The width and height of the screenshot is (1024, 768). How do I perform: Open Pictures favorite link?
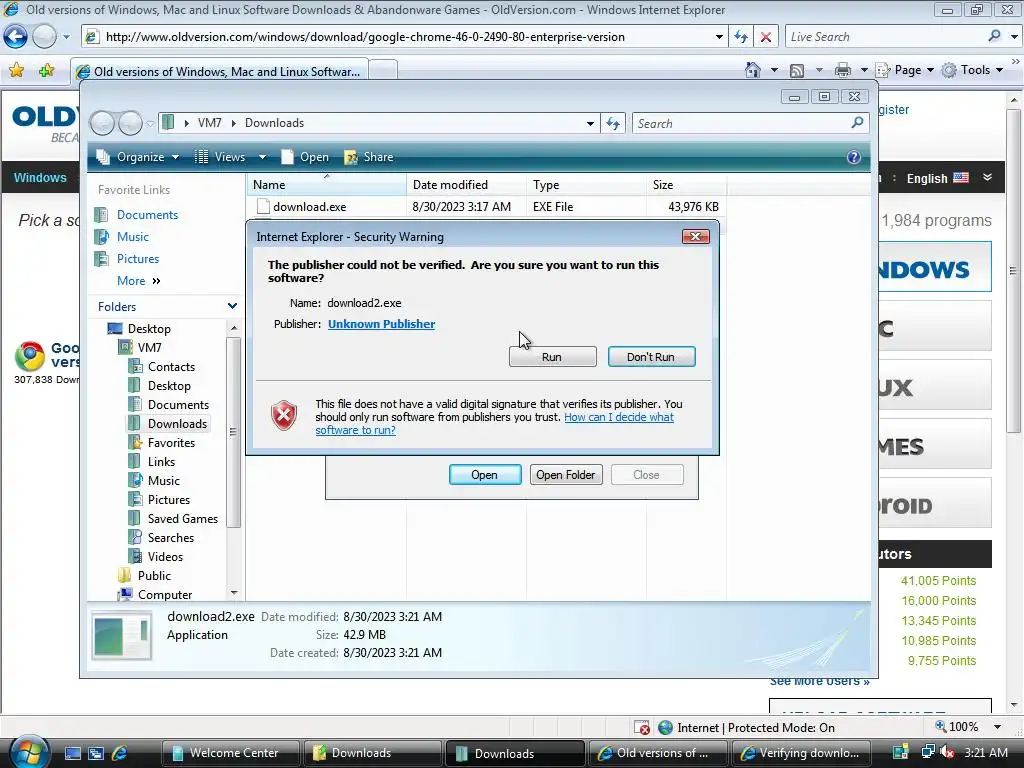(138, 259)
